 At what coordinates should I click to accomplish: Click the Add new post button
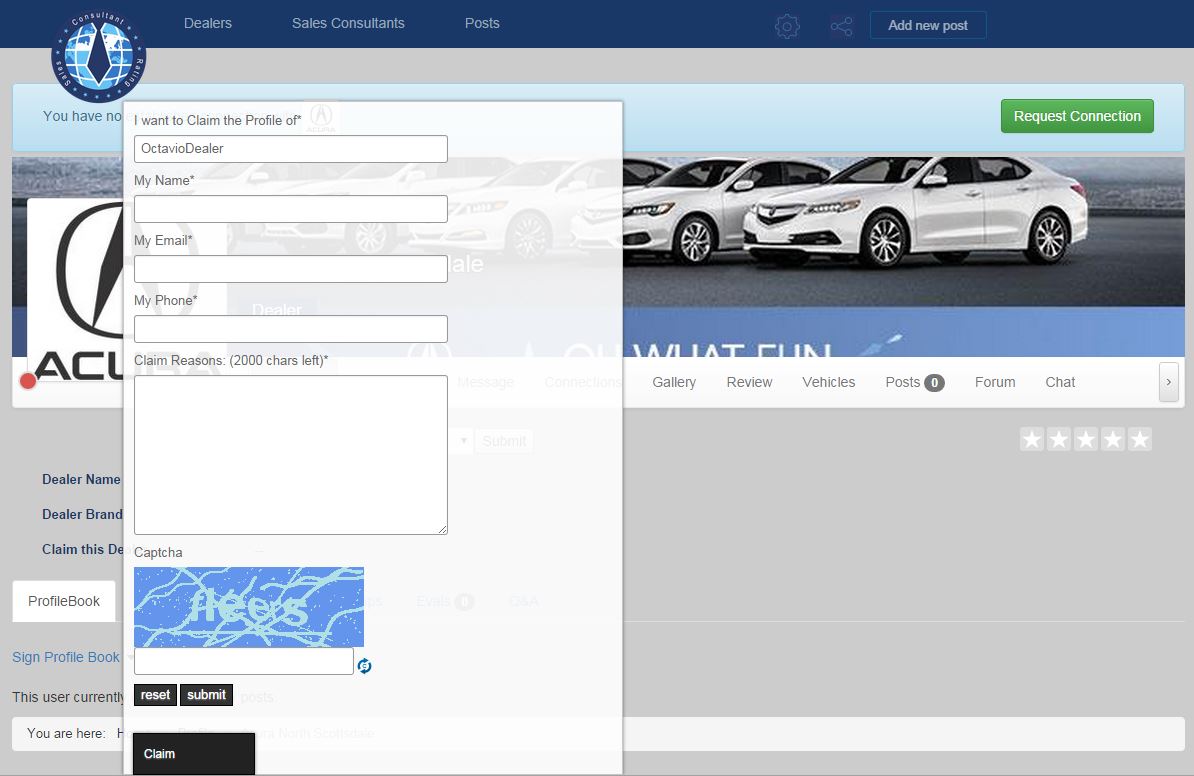pos(927,25)
